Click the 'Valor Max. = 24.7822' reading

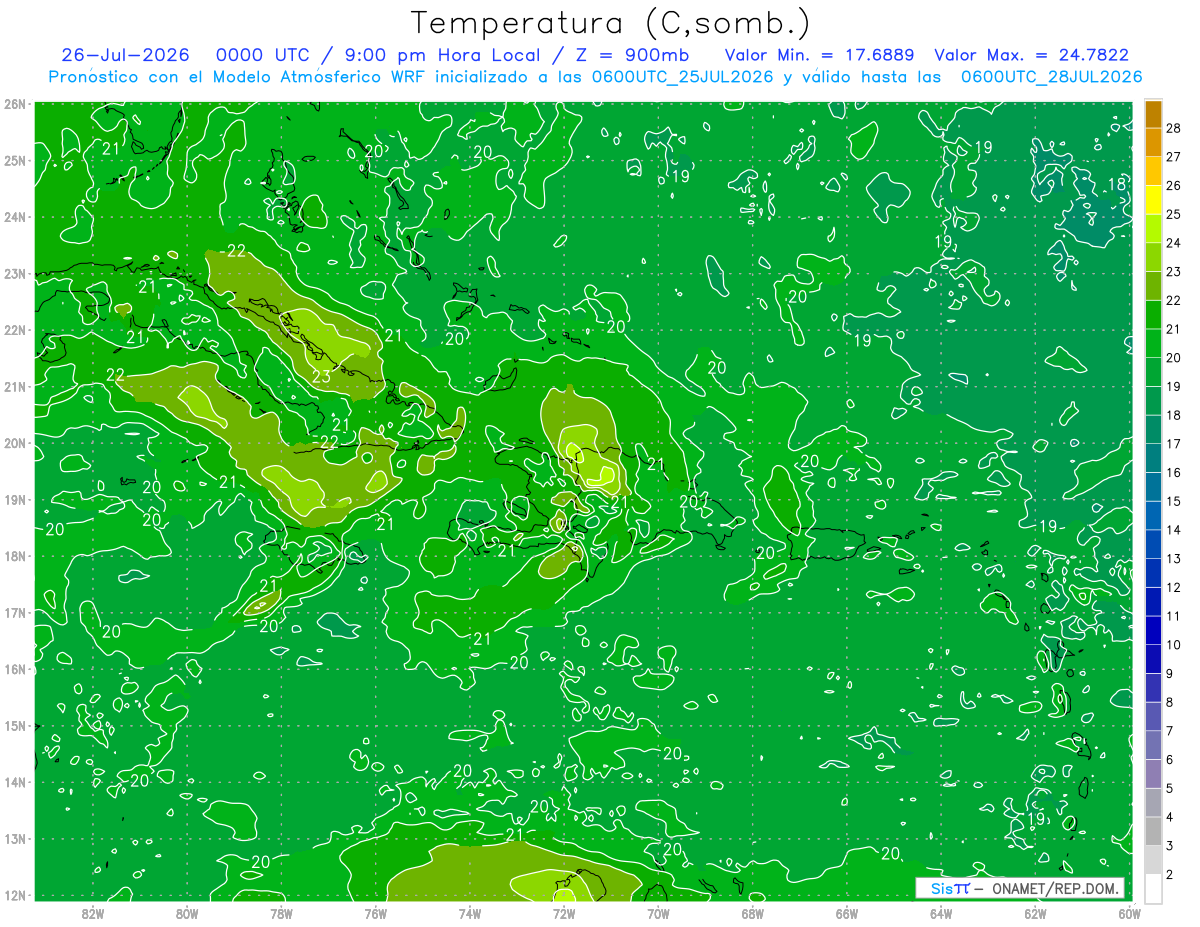[x=1031, y=55]
